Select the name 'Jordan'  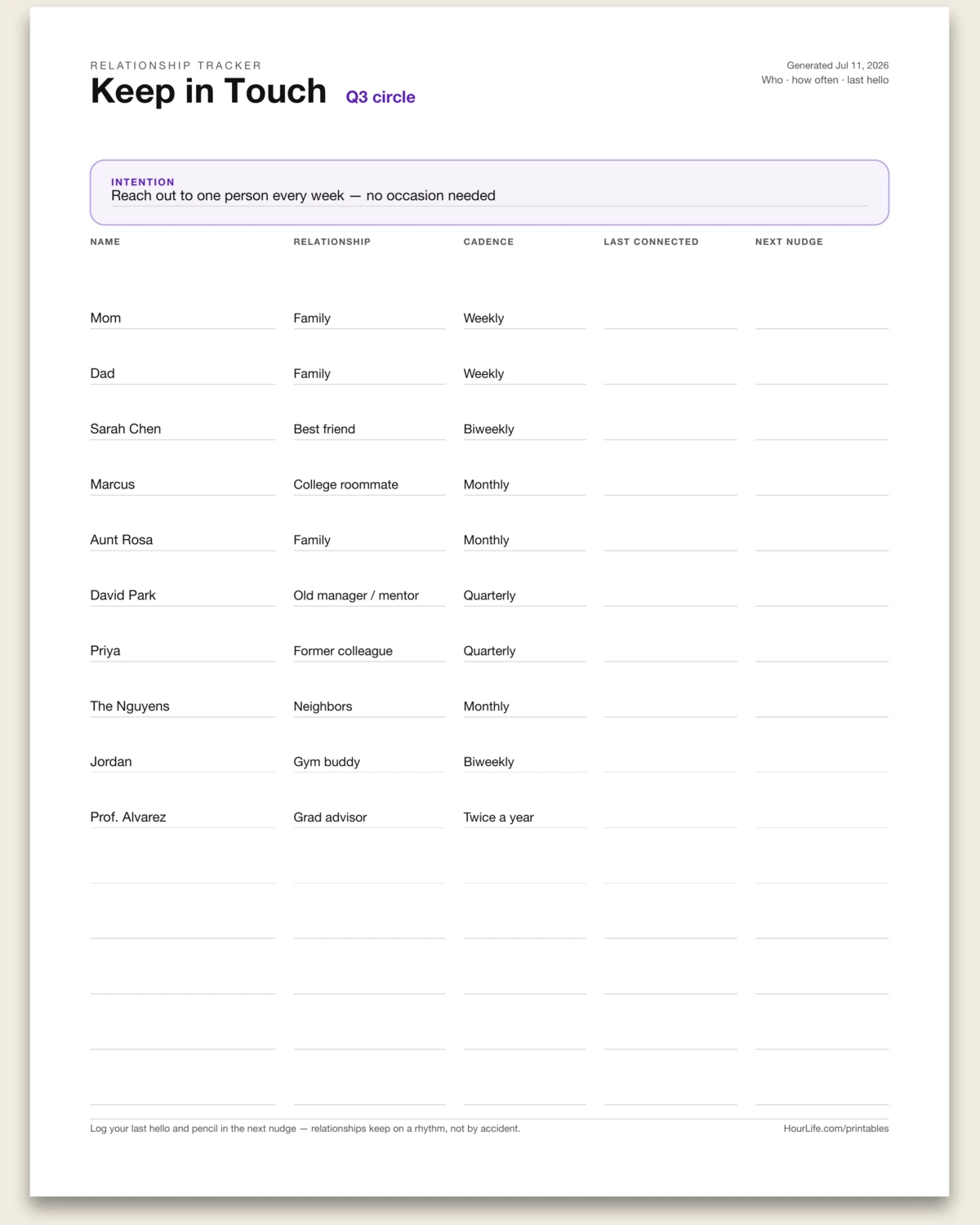pyautogui.click(x=111, y=763)
